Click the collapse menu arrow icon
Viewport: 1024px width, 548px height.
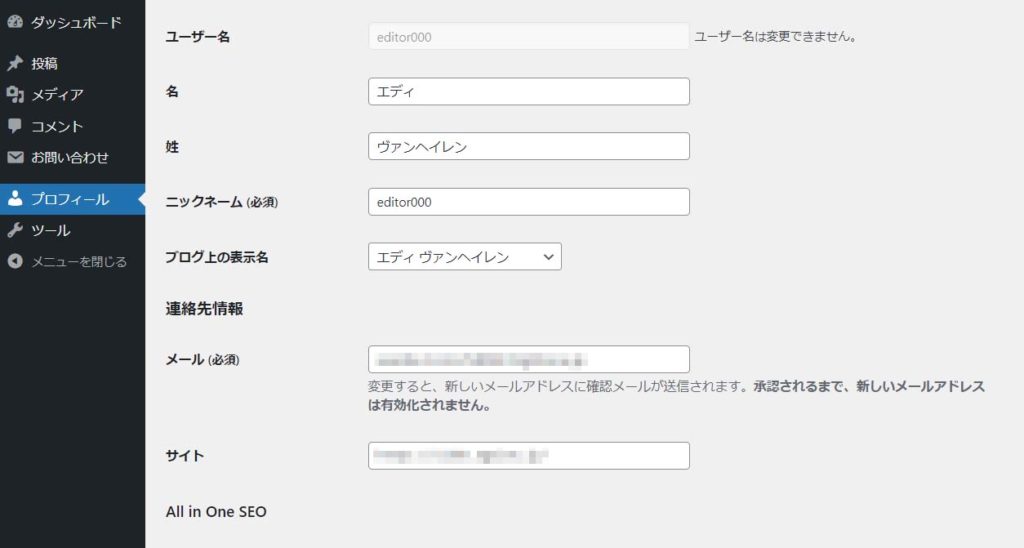click(x=15, y=262)
